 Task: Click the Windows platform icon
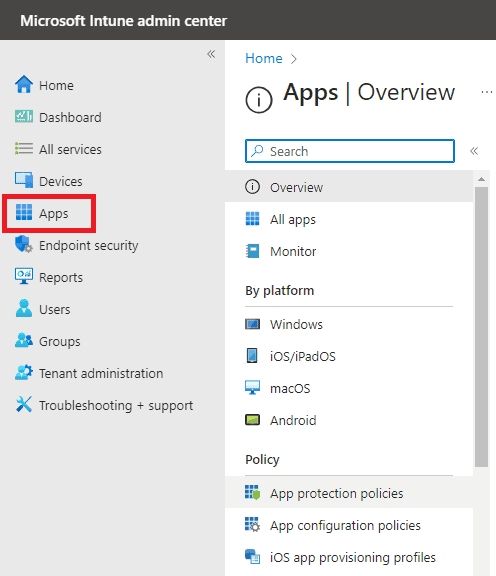point(252,324)
